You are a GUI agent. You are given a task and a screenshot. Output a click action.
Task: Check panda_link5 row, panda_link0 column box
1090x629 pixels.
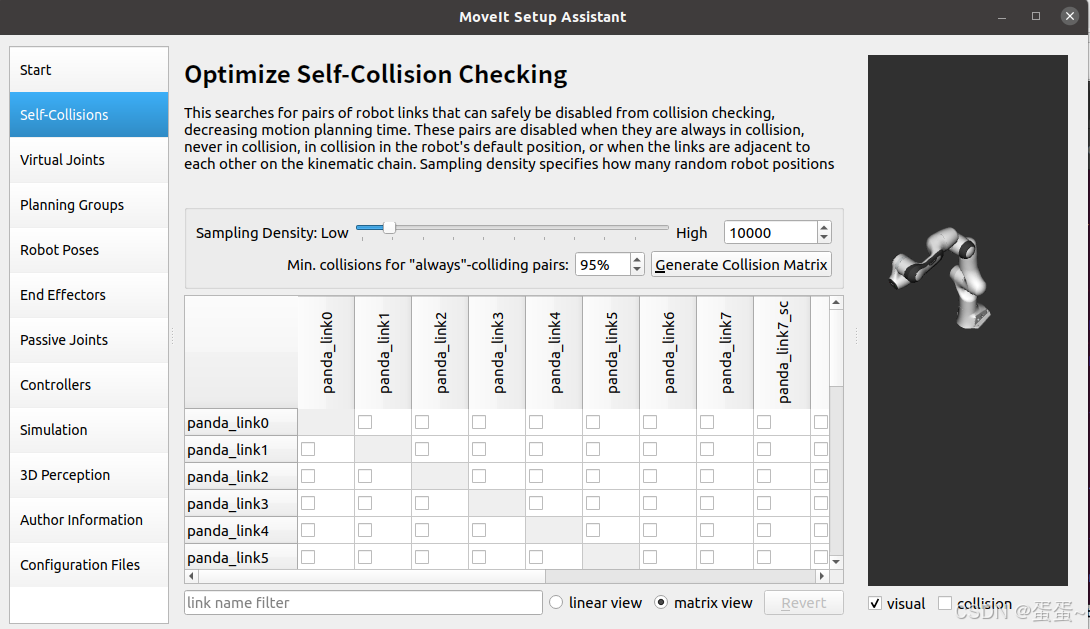click(308, 557)
